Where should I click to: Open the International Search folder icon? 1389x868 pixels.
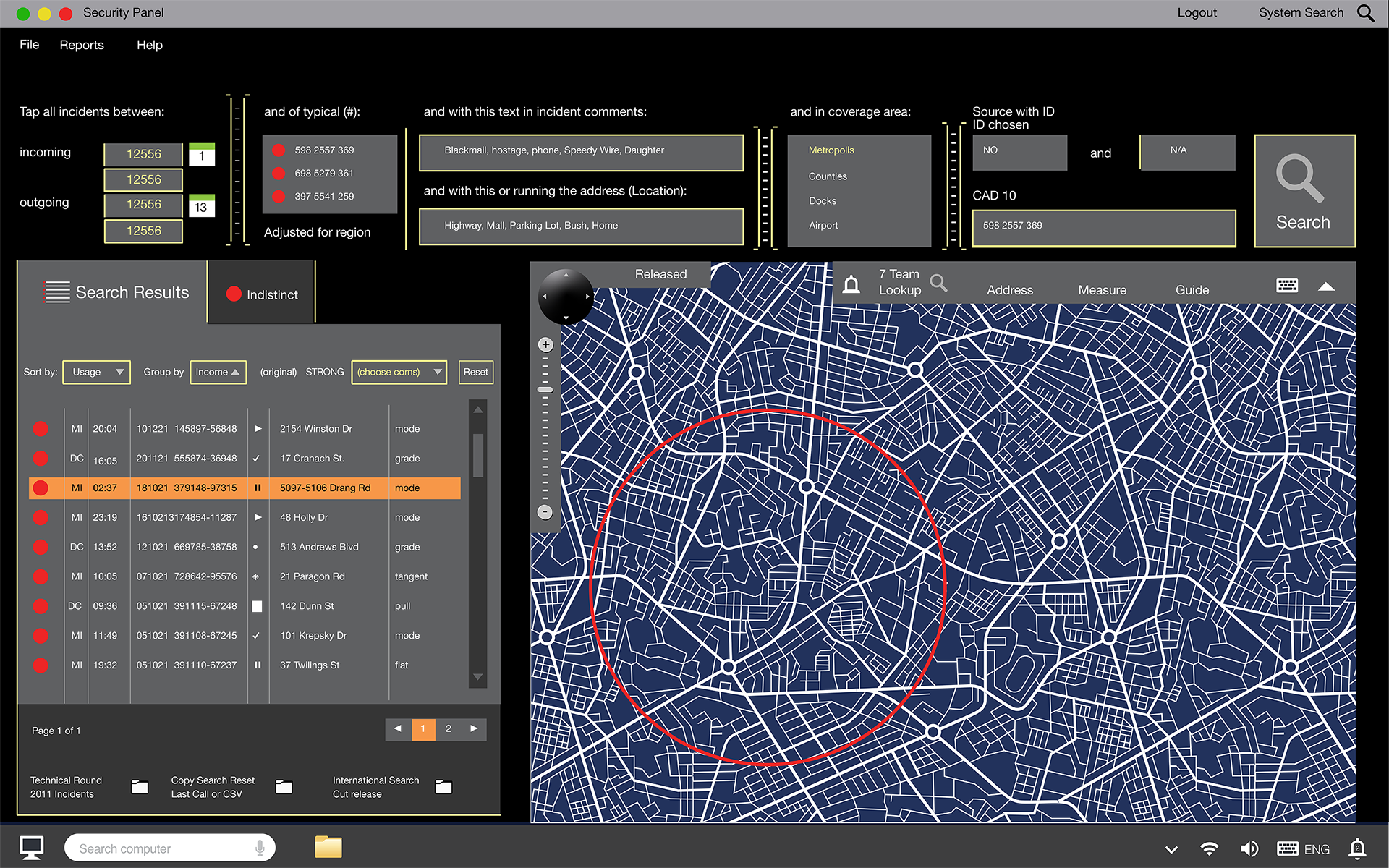coord(443,787)
